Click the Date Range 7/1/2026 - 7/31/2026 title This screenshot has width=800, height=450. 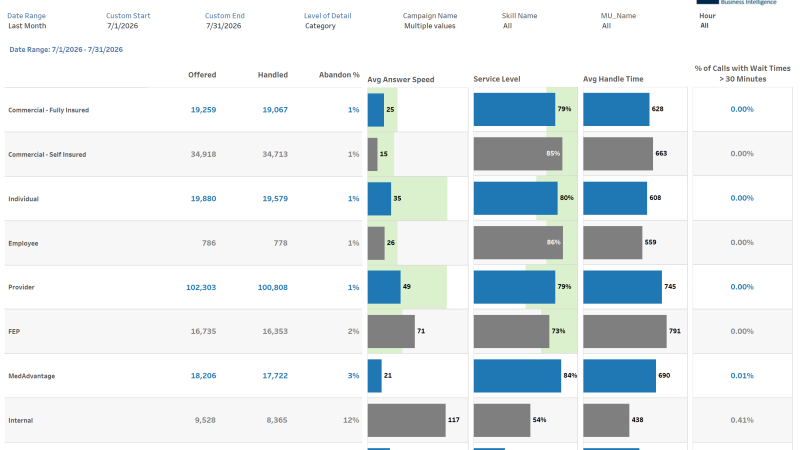[x=66, y=49]
